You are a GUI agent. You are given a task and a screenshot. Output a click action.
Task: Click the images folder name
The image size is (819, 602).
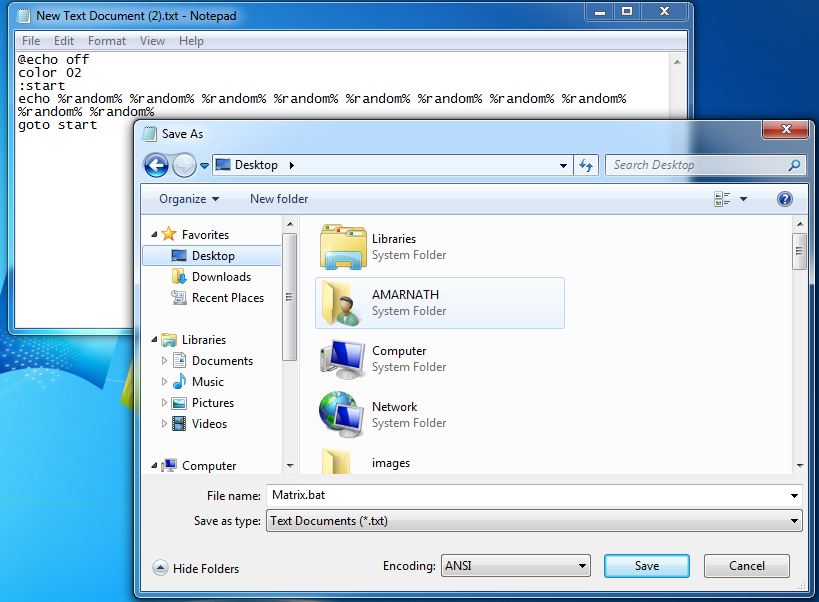(391, 463)
